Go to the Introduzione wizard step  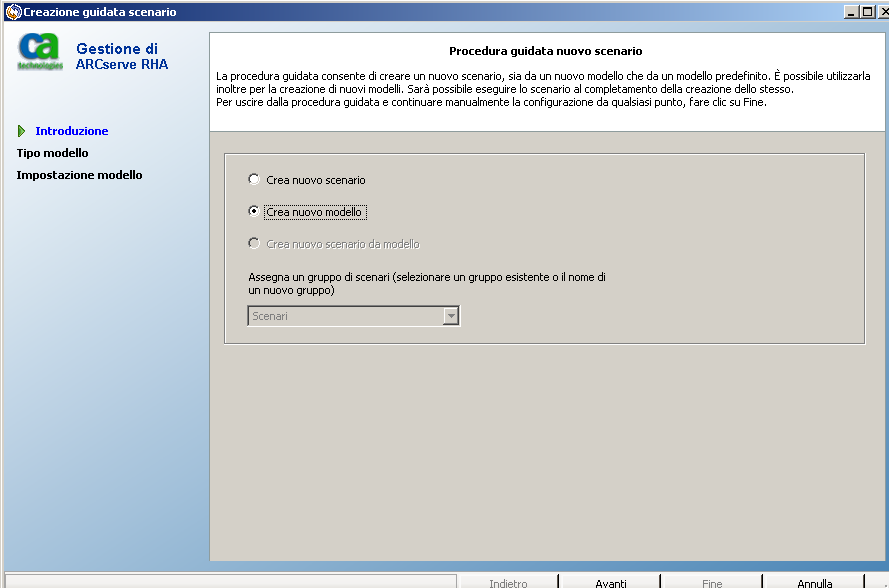coord(71,131)
